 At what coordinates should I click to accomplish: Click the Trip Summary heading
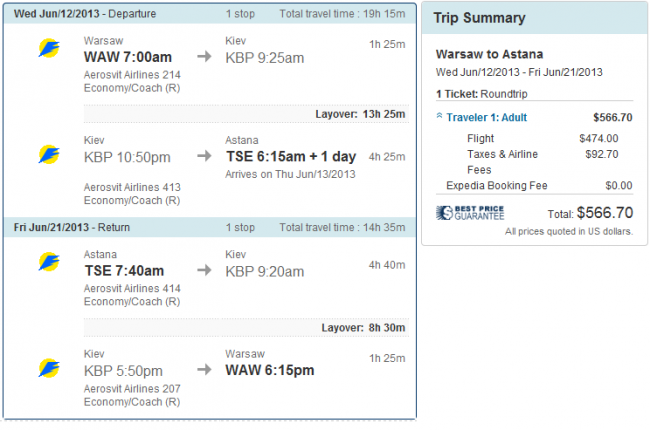481,19
